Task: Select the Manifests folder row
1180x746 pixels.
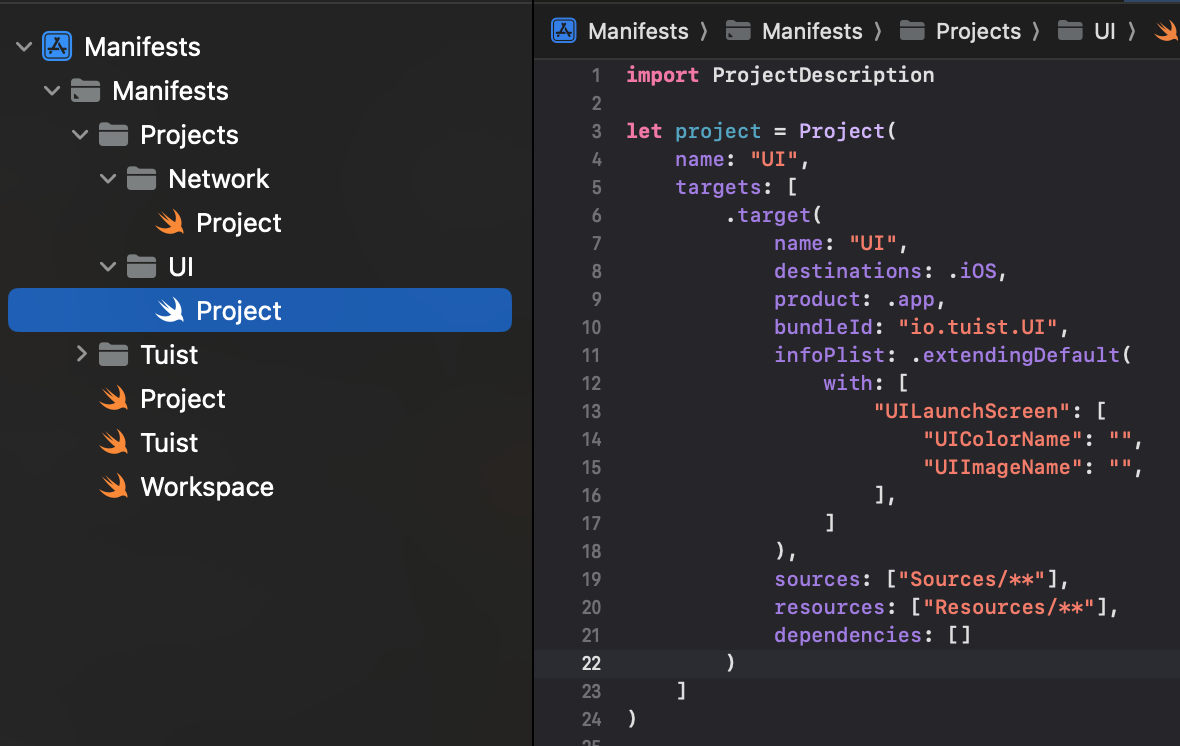Action: [260, 91]
